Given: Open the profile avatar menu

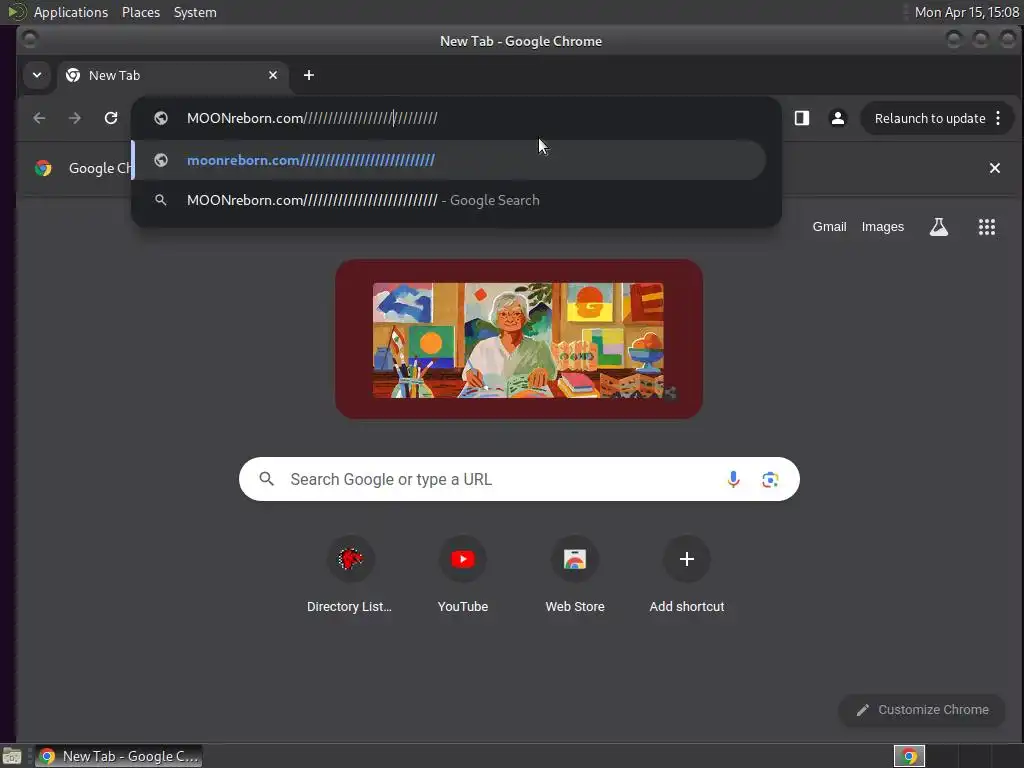Looking at the screenshot, I should (838, 118).
